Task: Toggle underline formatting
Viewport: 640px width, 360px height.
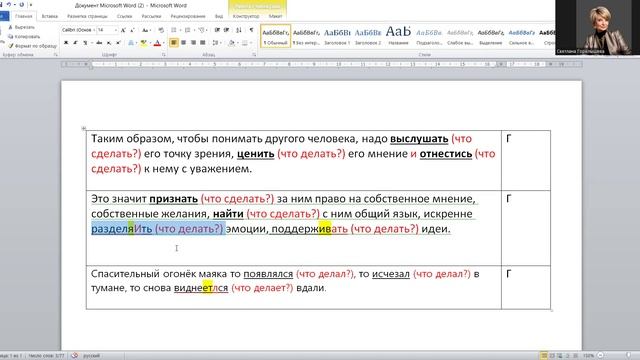Action: click(85, 42)
